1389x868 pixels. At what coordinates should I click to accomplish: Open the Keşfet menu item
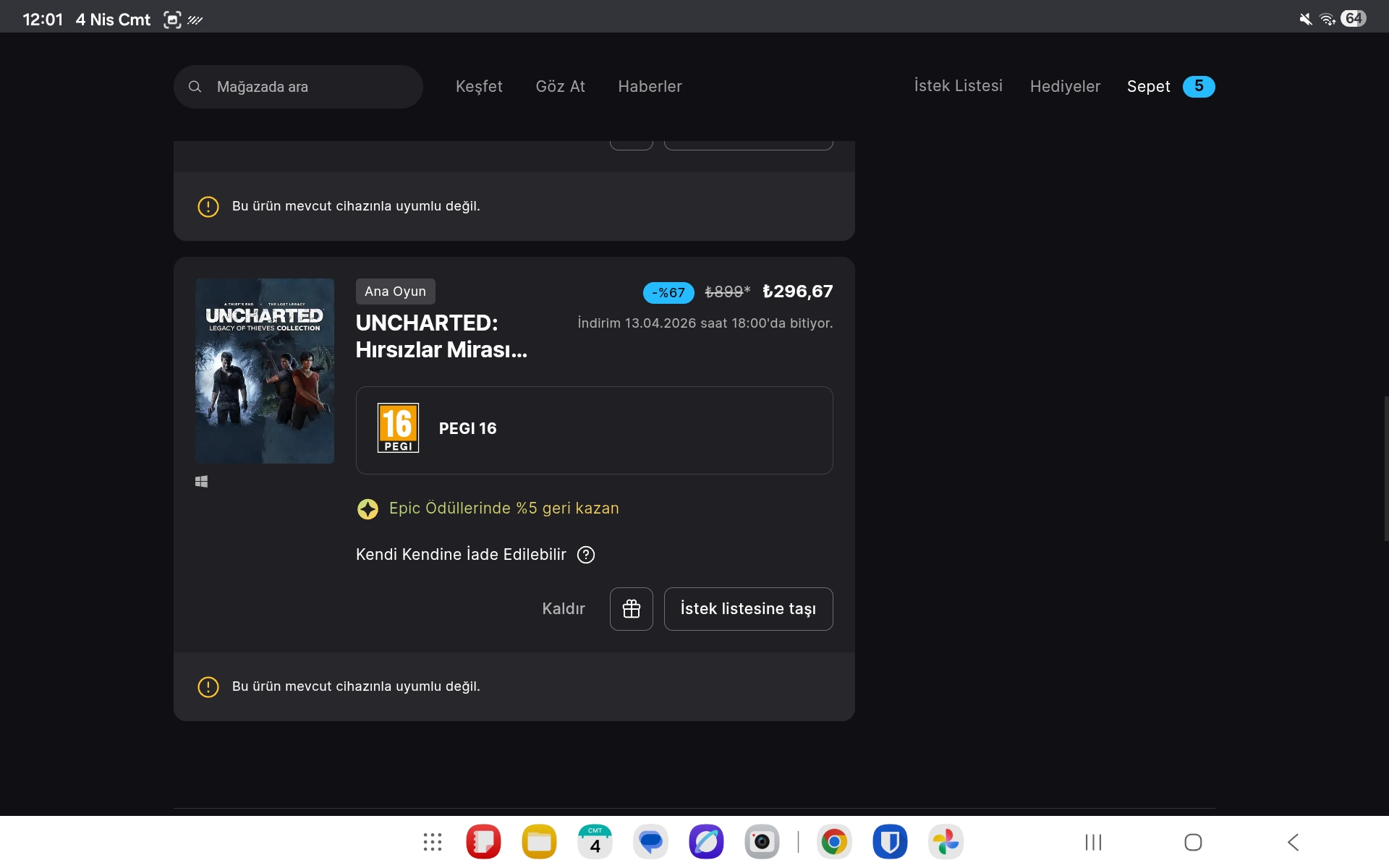(479, 87)
